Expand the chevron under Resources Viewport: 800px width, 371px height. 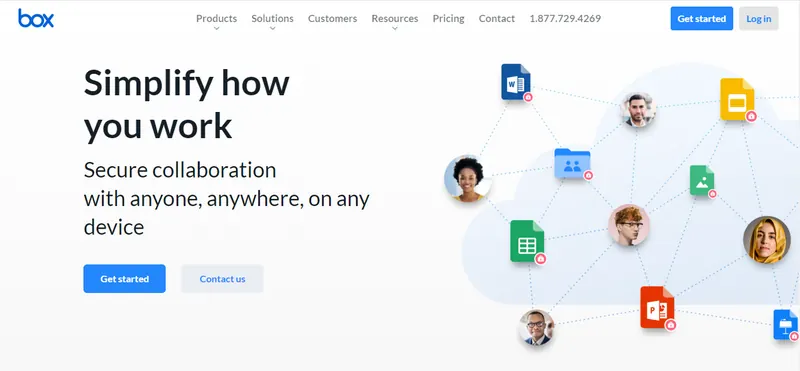click(x=395, y=29)
